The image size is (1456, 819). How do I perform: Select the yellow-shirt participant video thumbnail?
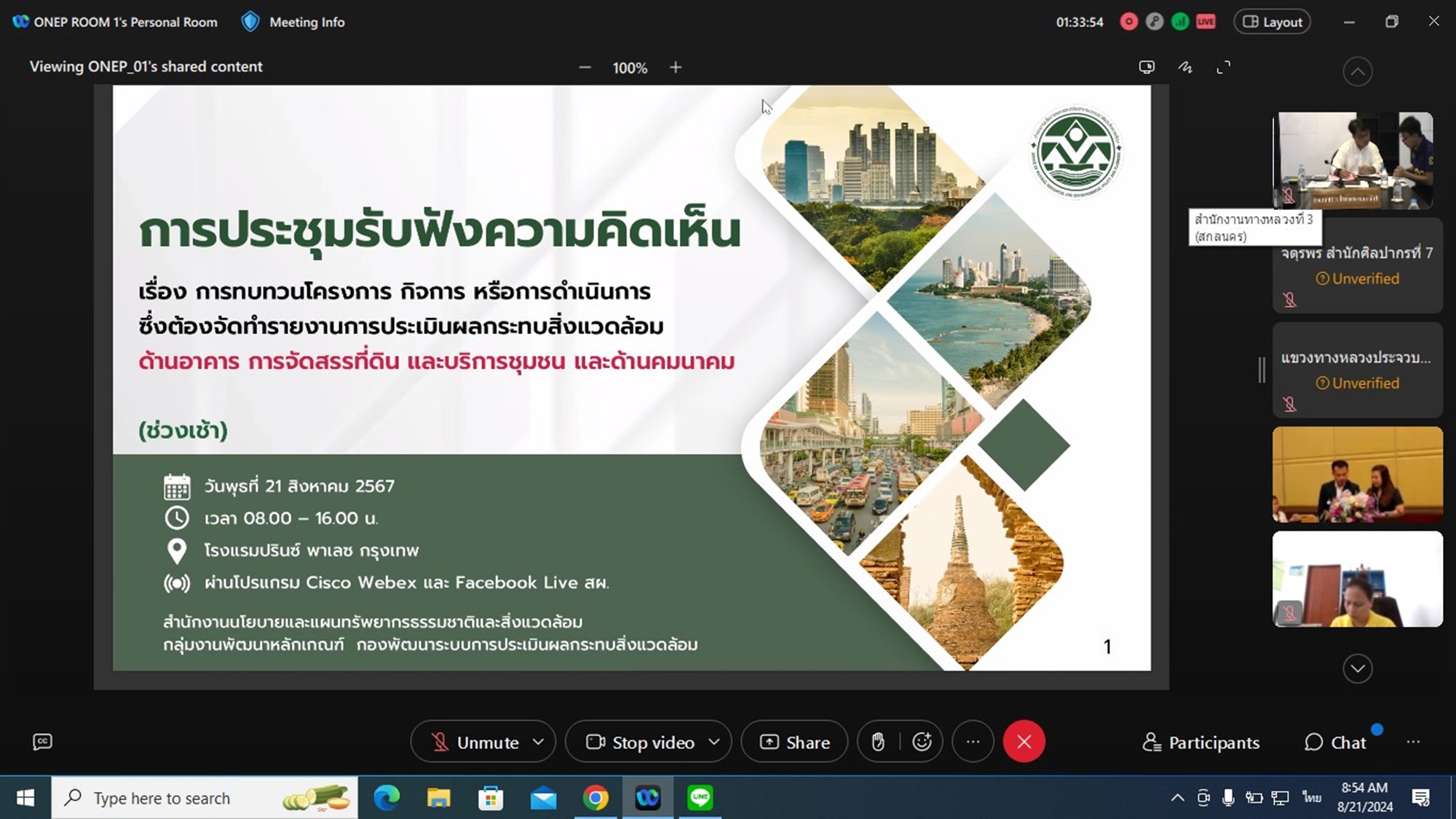[x=1357, y=579]
